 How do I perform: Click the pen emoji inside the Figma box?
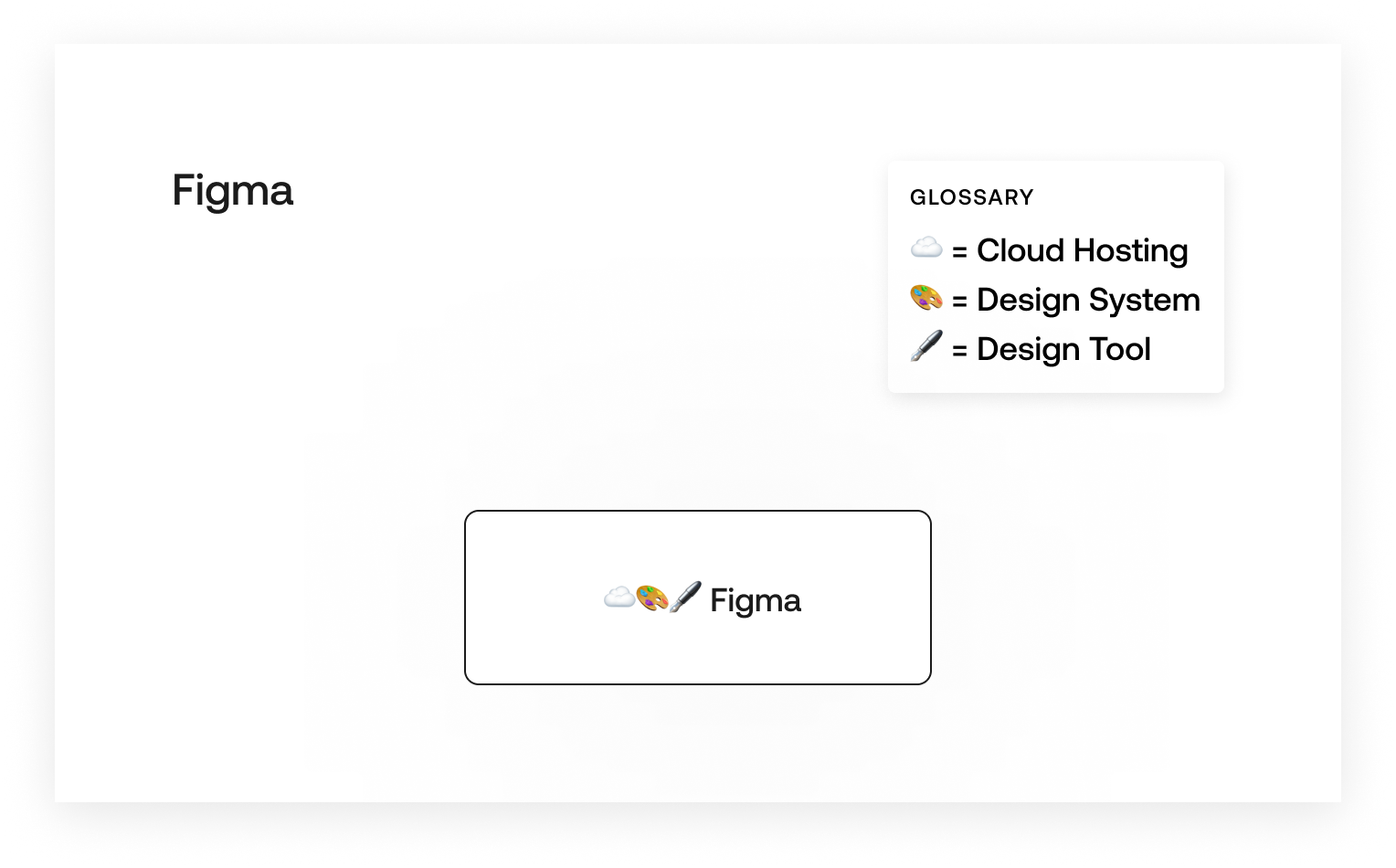pos(685,597)
